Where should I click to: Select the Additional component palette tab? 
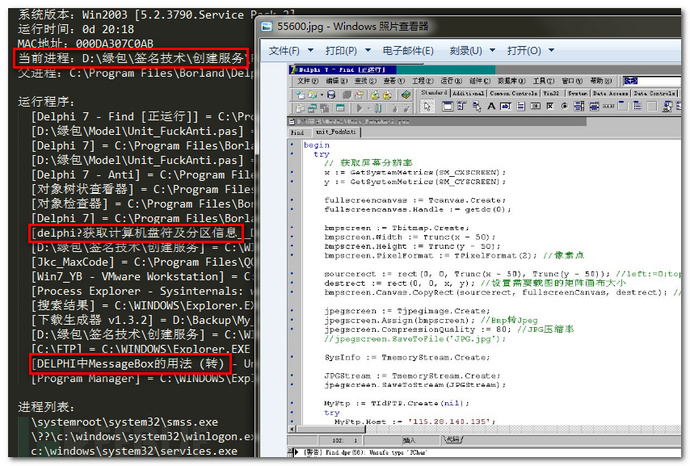pyautogui.click(x=469, y=93)
